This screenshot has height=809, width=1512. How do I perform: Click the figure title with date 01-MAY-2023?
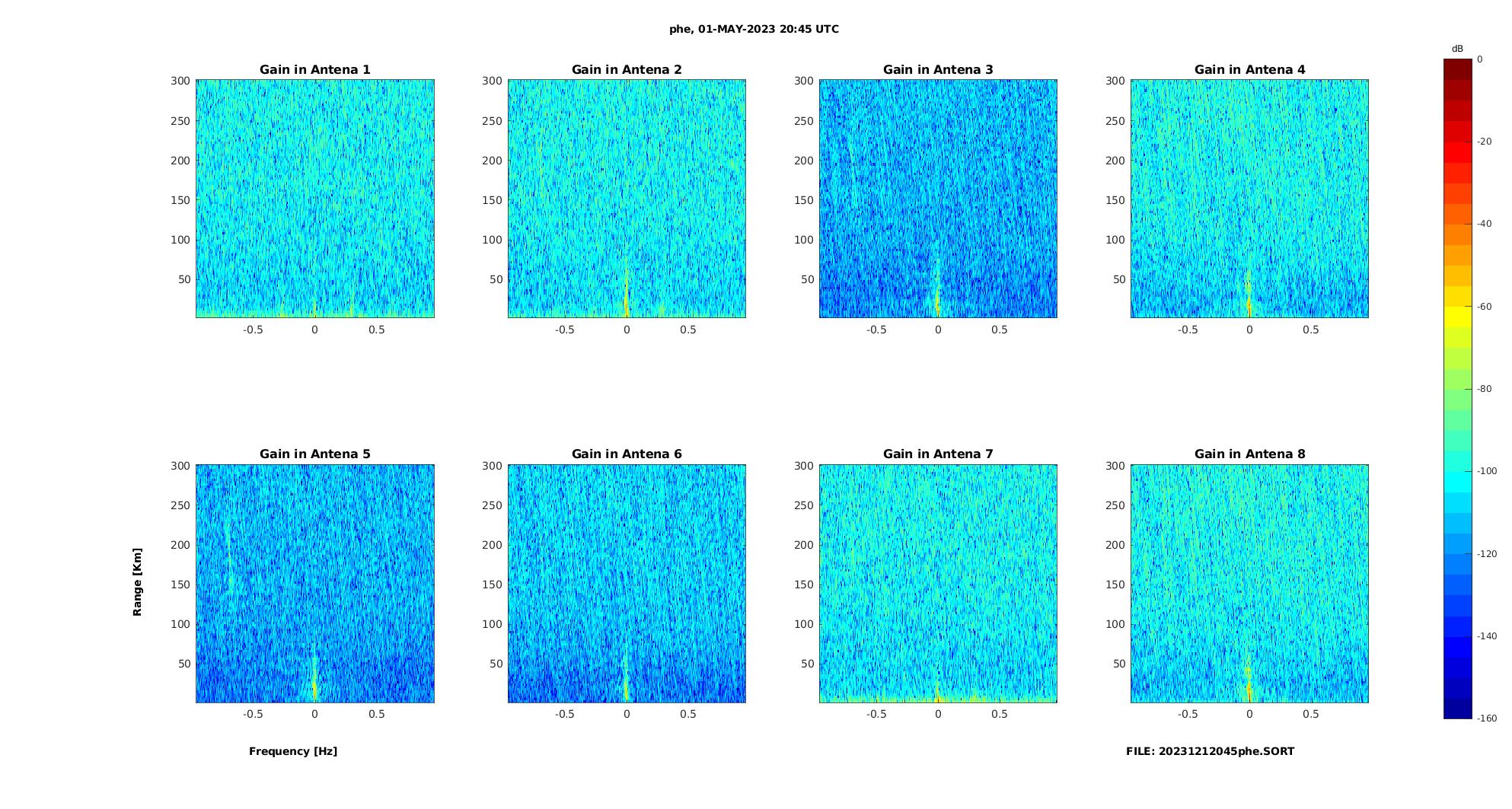(x=754, y=29)
